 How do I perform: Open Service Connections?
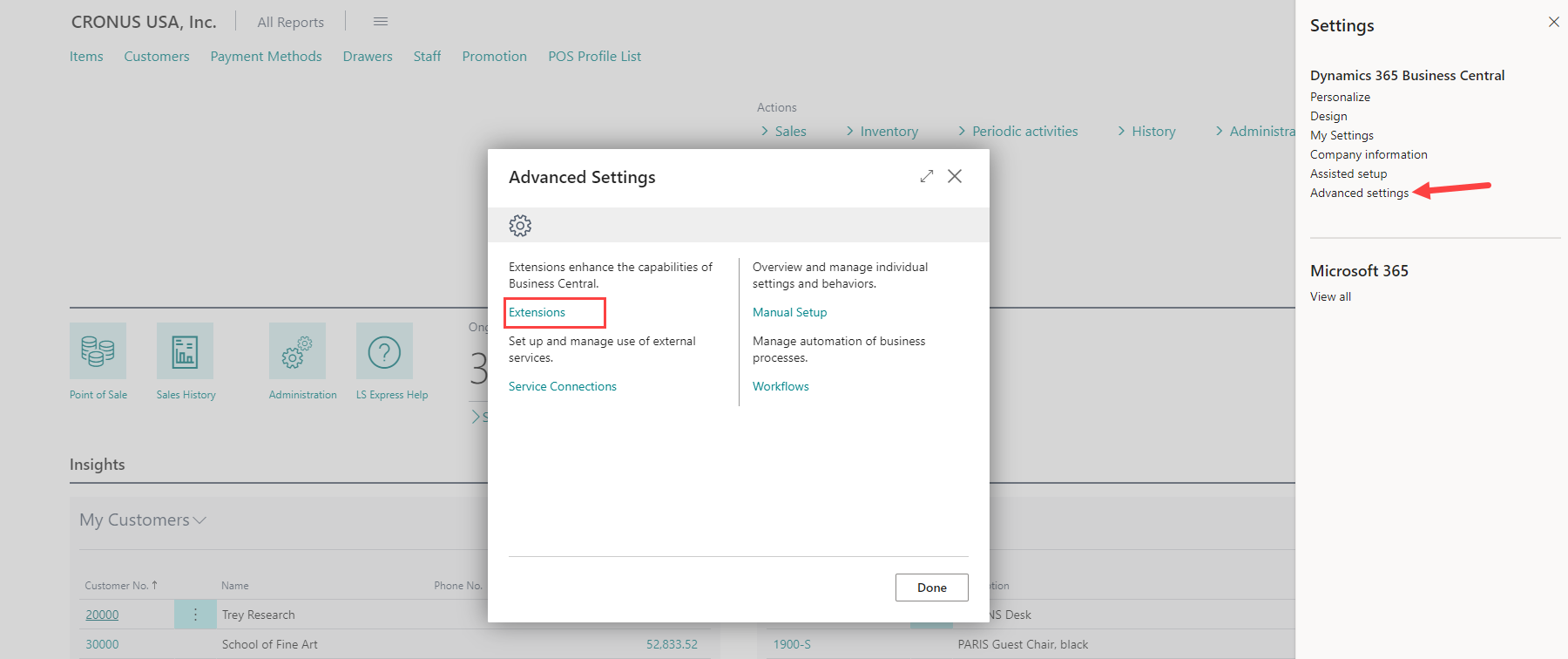(563, 386)
